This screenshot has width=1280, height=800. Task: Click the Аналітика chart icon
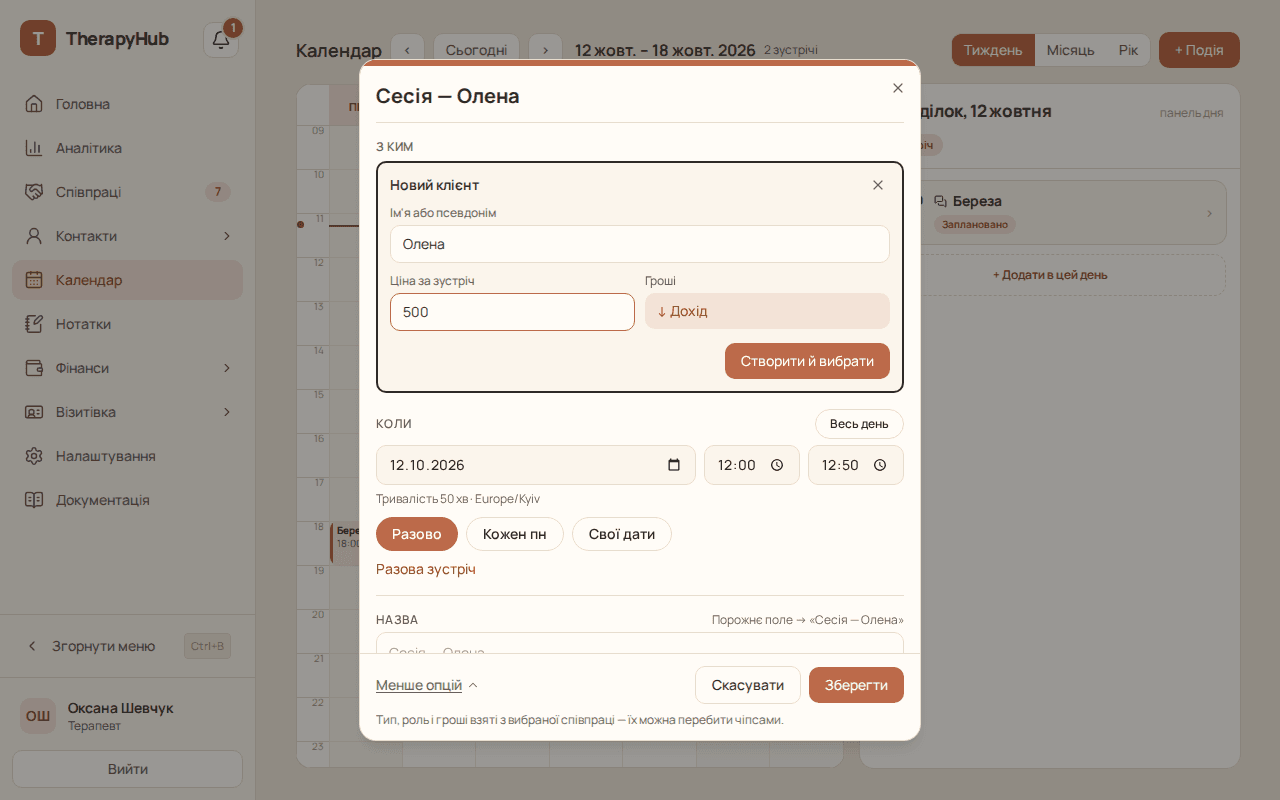point(34,148)
